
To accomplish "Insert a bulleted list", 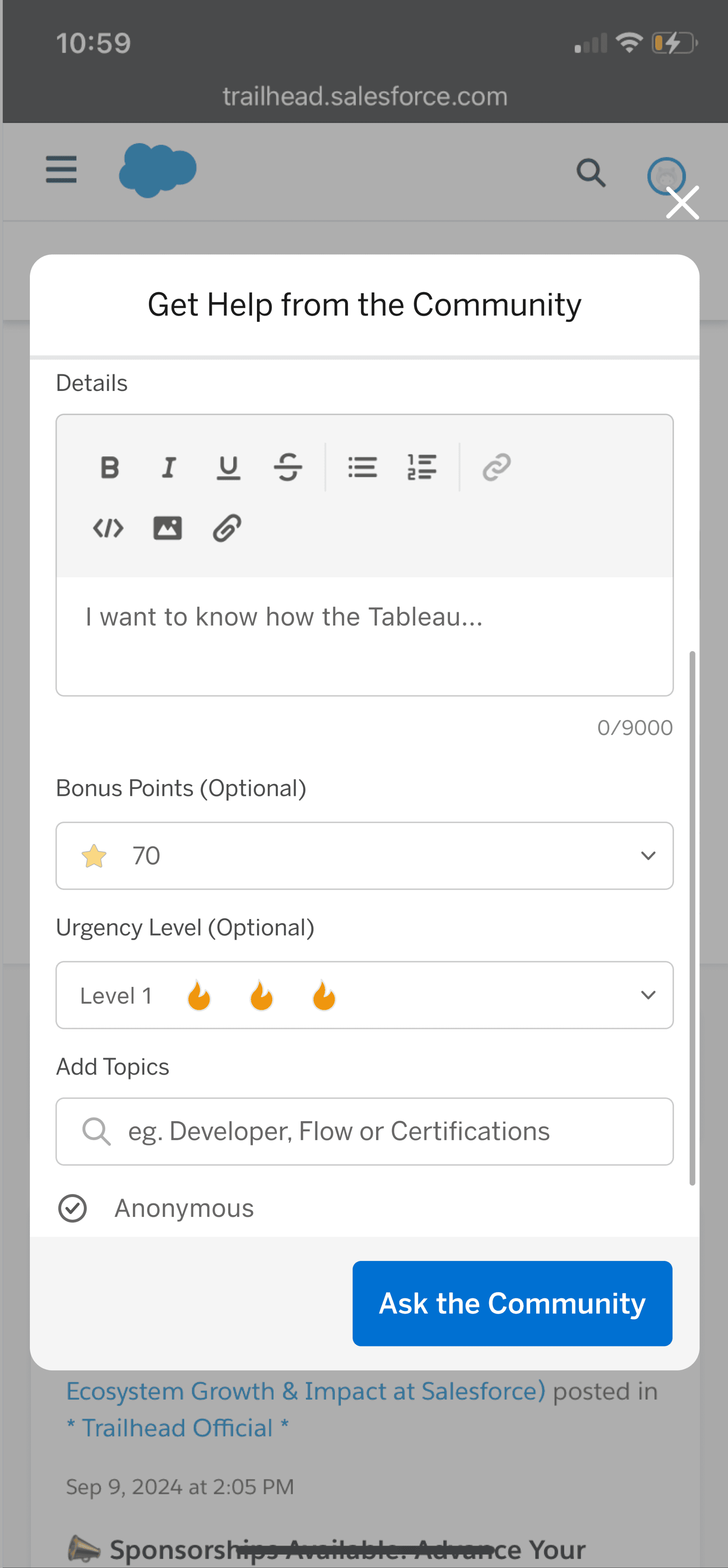I will click(x=362, y=467).
